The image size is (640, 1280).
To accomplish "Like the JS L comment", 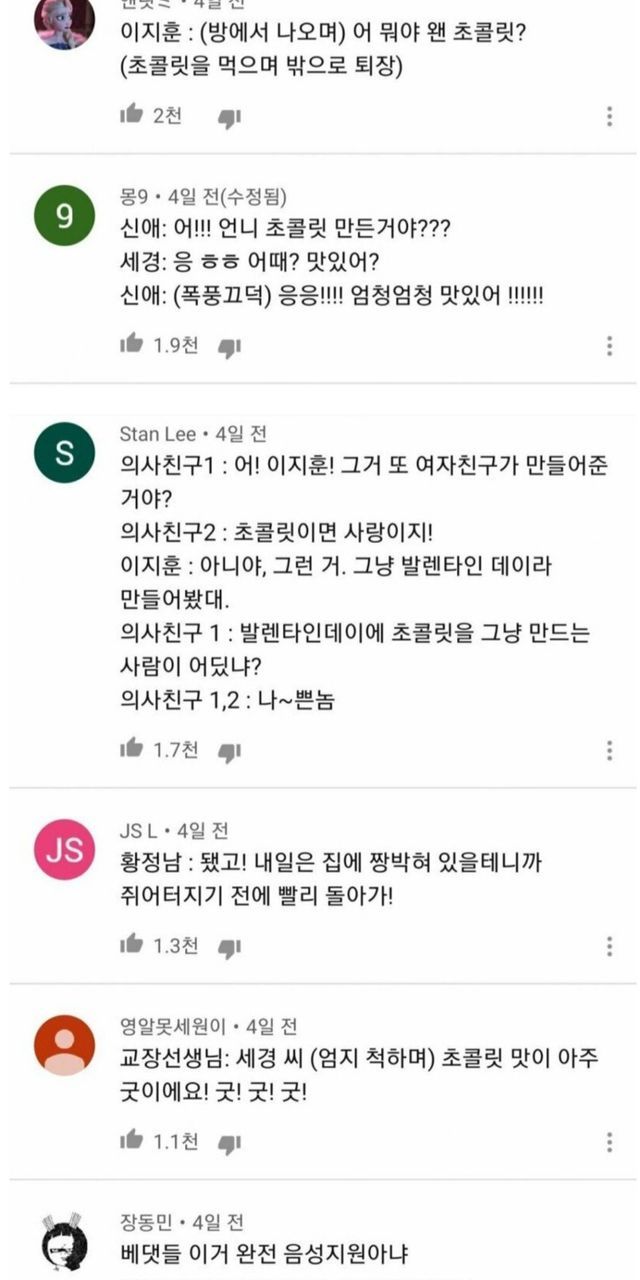I will [131, 944].
